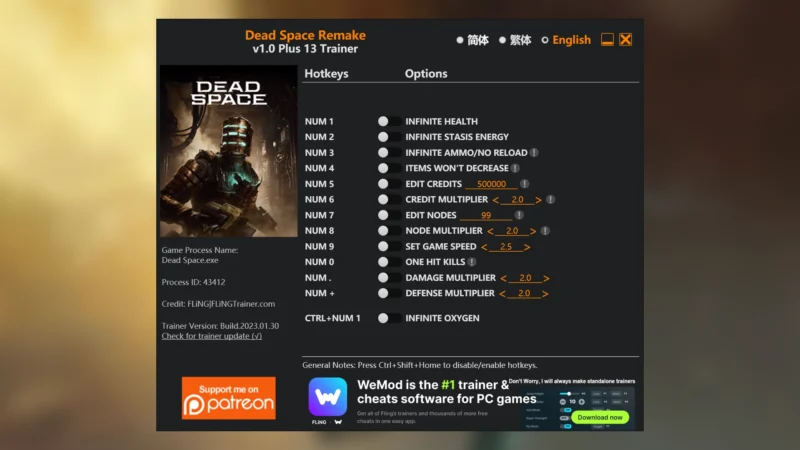
Task: Click the CTRL+NUM 1 hotkey label
Action: [x=333, y=318]
